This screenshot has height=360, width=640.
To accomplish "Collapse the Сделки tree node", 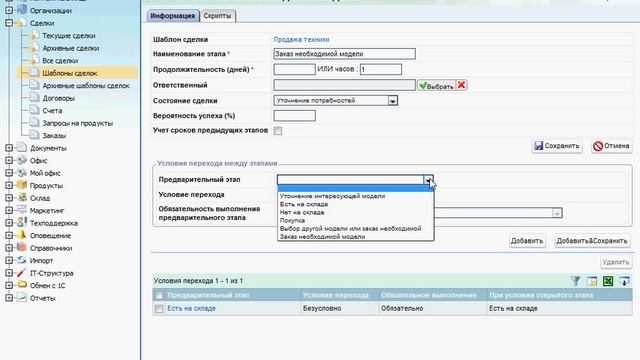I will point(9,23).
